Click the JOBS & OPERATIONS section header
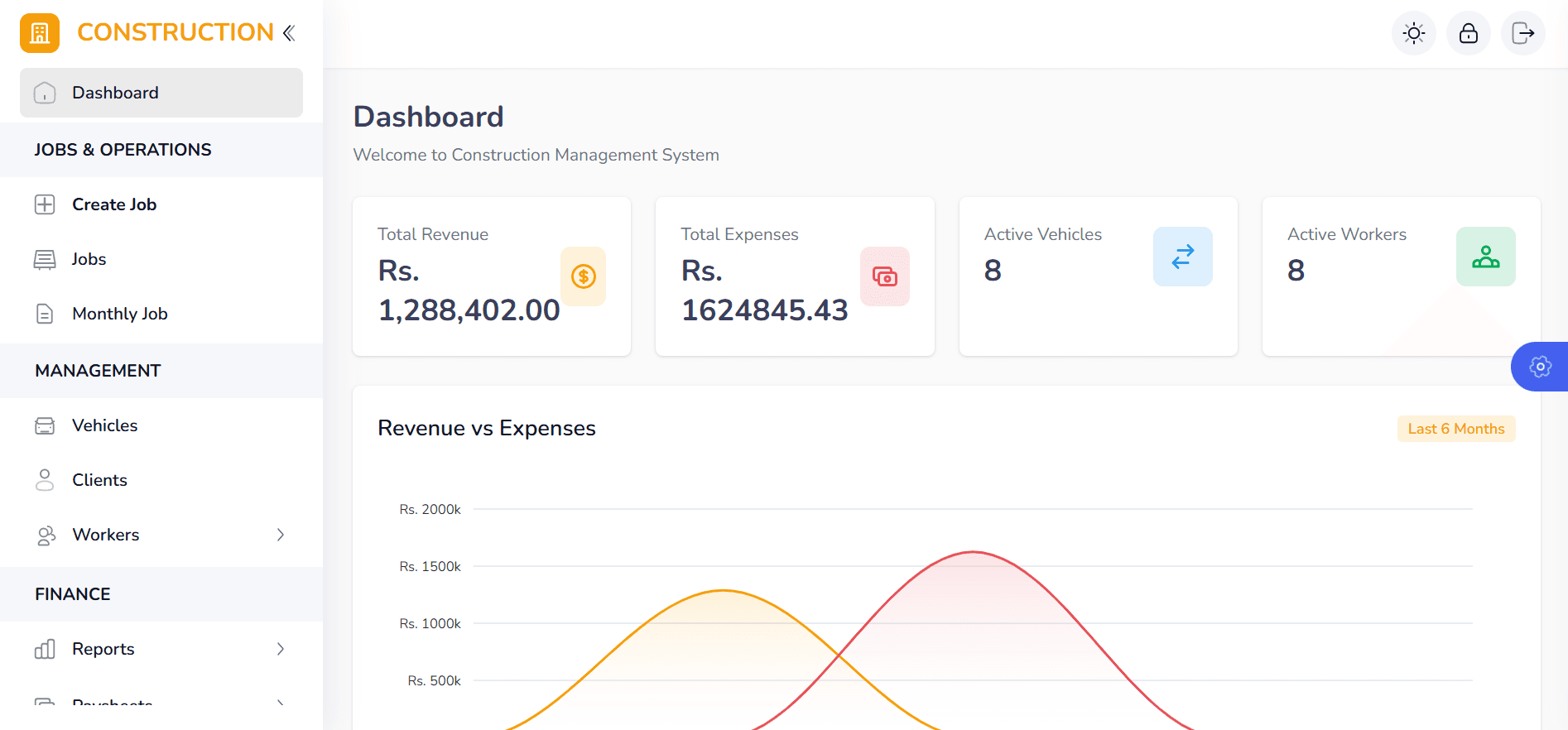The width and height of the screenshot is (1568, 730). click(123, 150)
